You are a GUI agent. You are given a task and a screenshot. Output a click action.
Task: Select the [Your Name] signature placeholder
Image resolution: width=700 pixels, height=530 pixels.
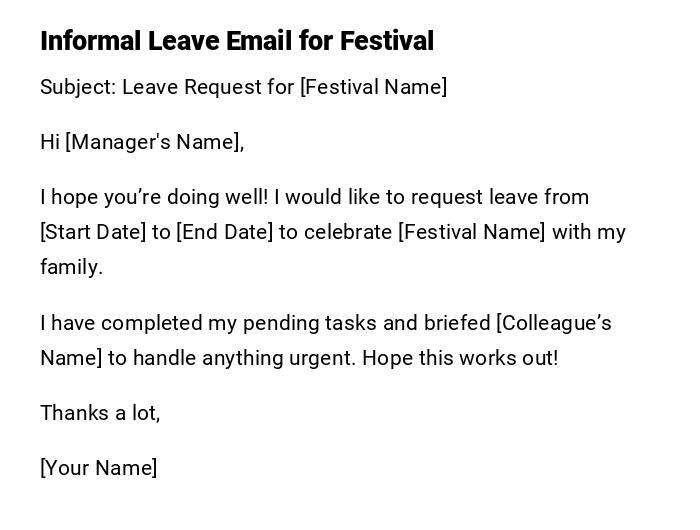(99, 468)
